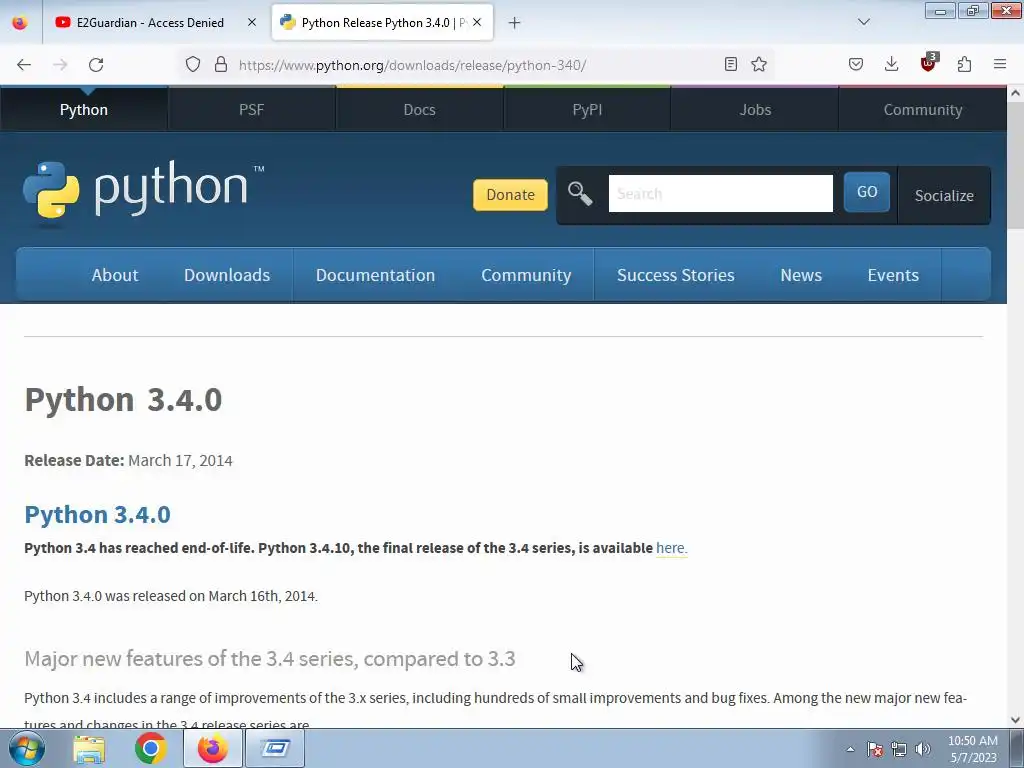Open the Firefox hamburger application menu
The image size is (1024, 768).
click(x=1000, y=64)
